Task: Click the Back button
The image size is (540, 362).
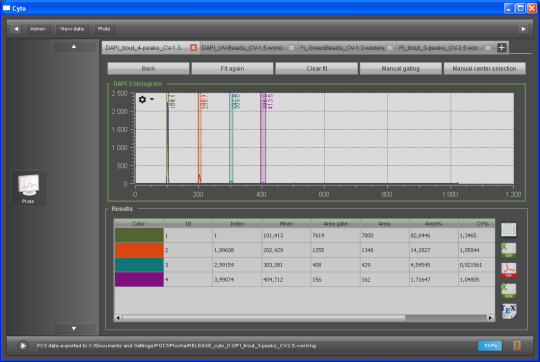Action: click(148, 69)
